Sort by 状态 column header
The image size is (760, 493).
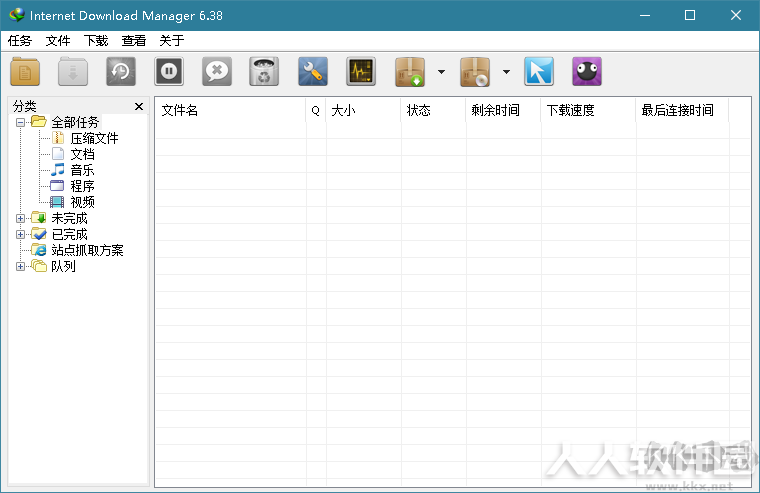[x=433, y=111]
